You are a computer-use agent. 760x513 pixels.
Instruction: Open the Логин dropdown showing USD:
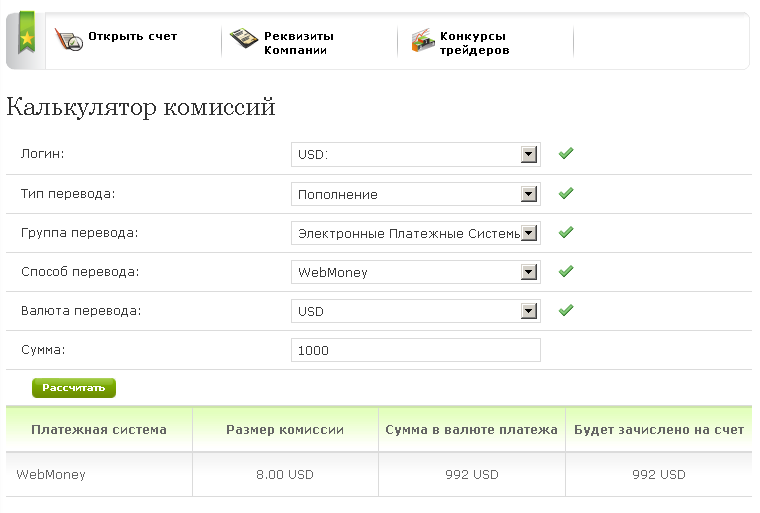[416, 155]
